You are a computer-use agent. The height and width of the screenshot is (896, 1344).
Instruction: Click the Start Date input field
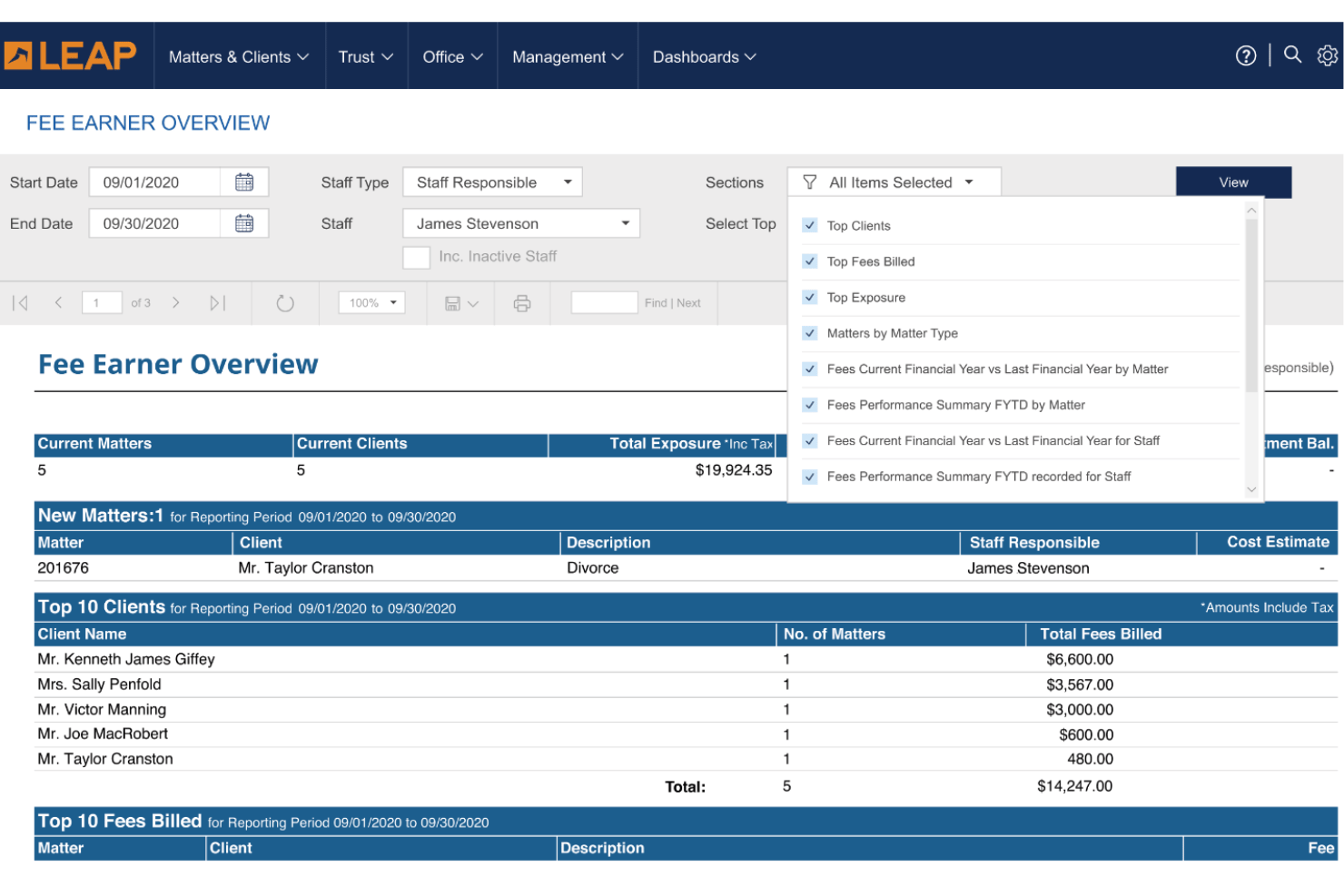(x=155, y=182)
